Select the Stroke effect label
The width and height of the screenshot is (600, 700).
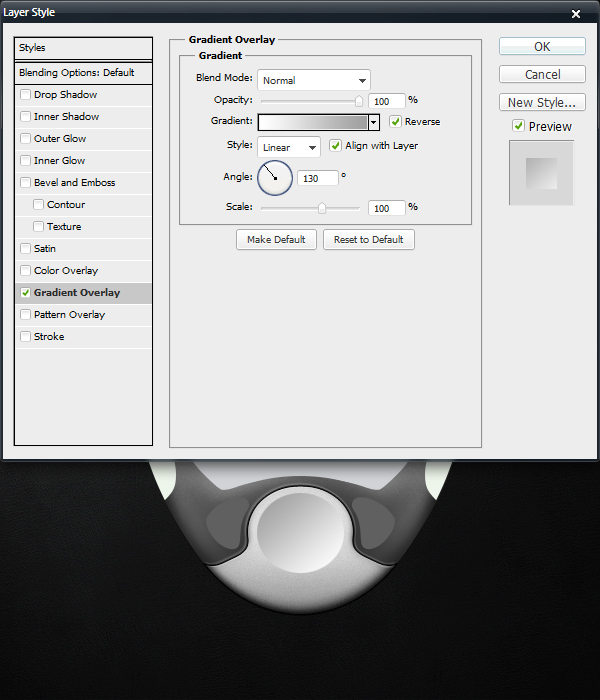click(49, 337)
